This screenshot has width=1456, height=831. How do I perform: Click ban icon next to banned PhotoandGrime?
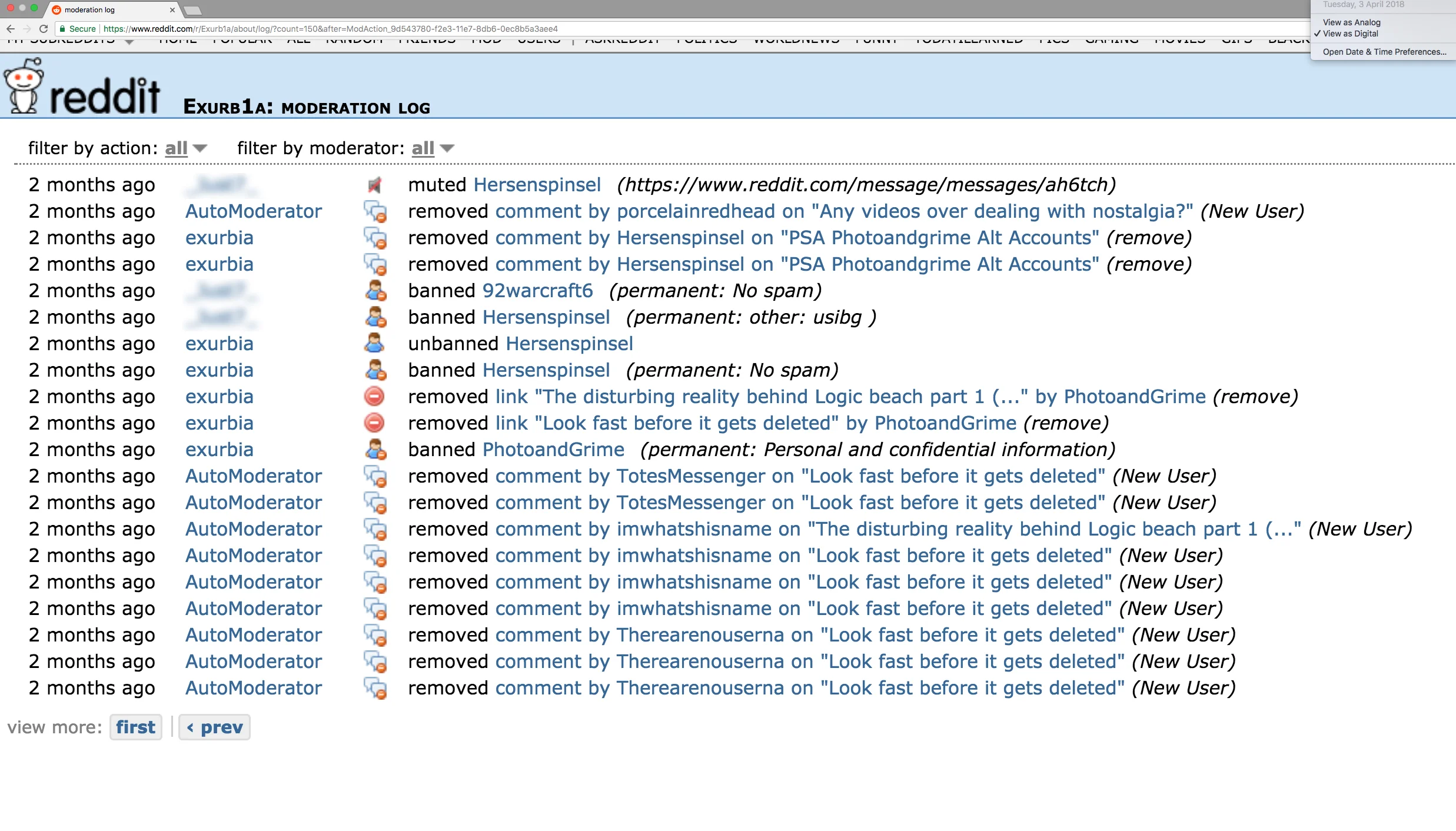click(375, 450)
